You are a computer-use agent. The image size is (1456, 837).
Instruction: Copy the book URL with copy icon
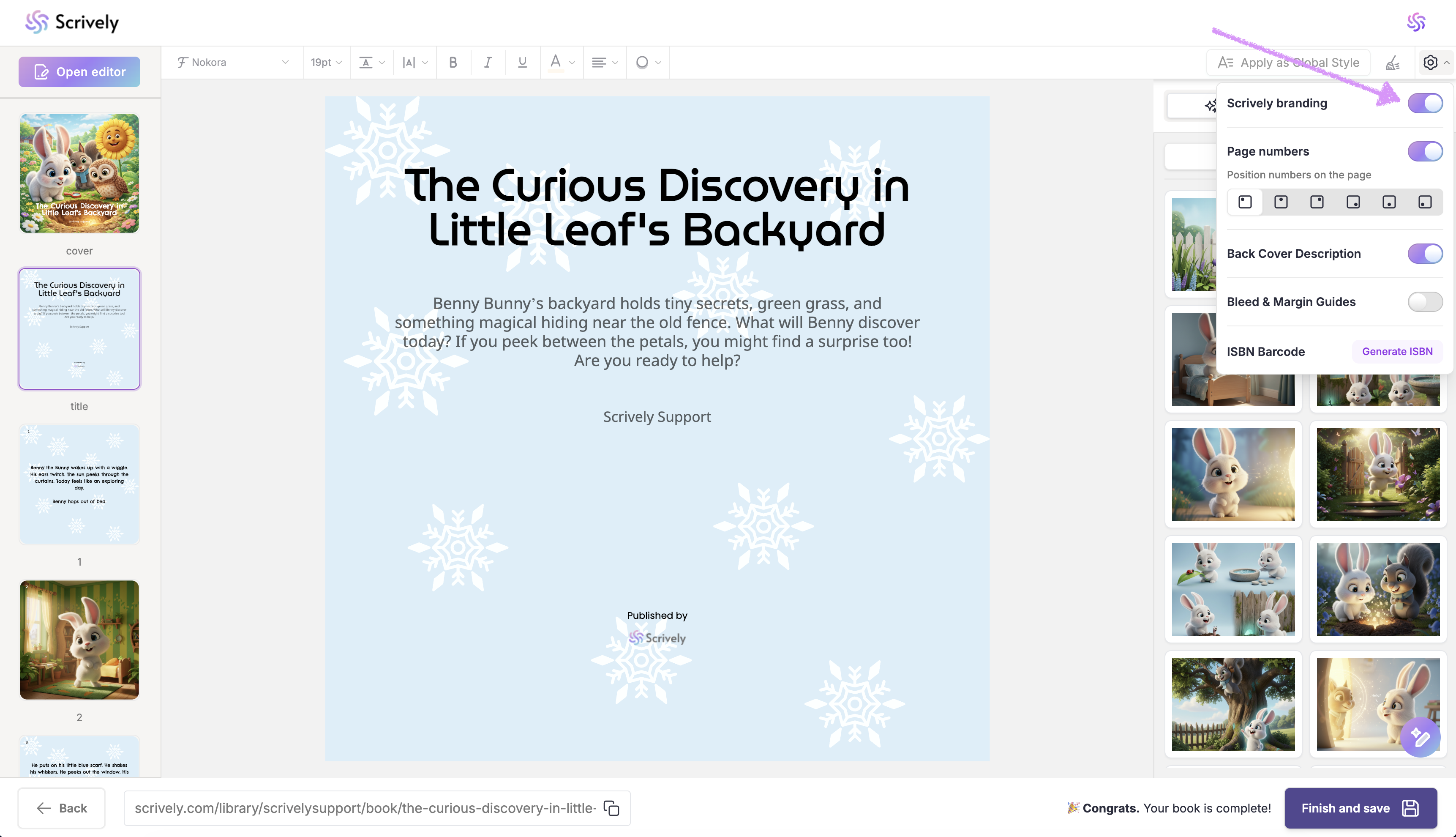(611, 808)
